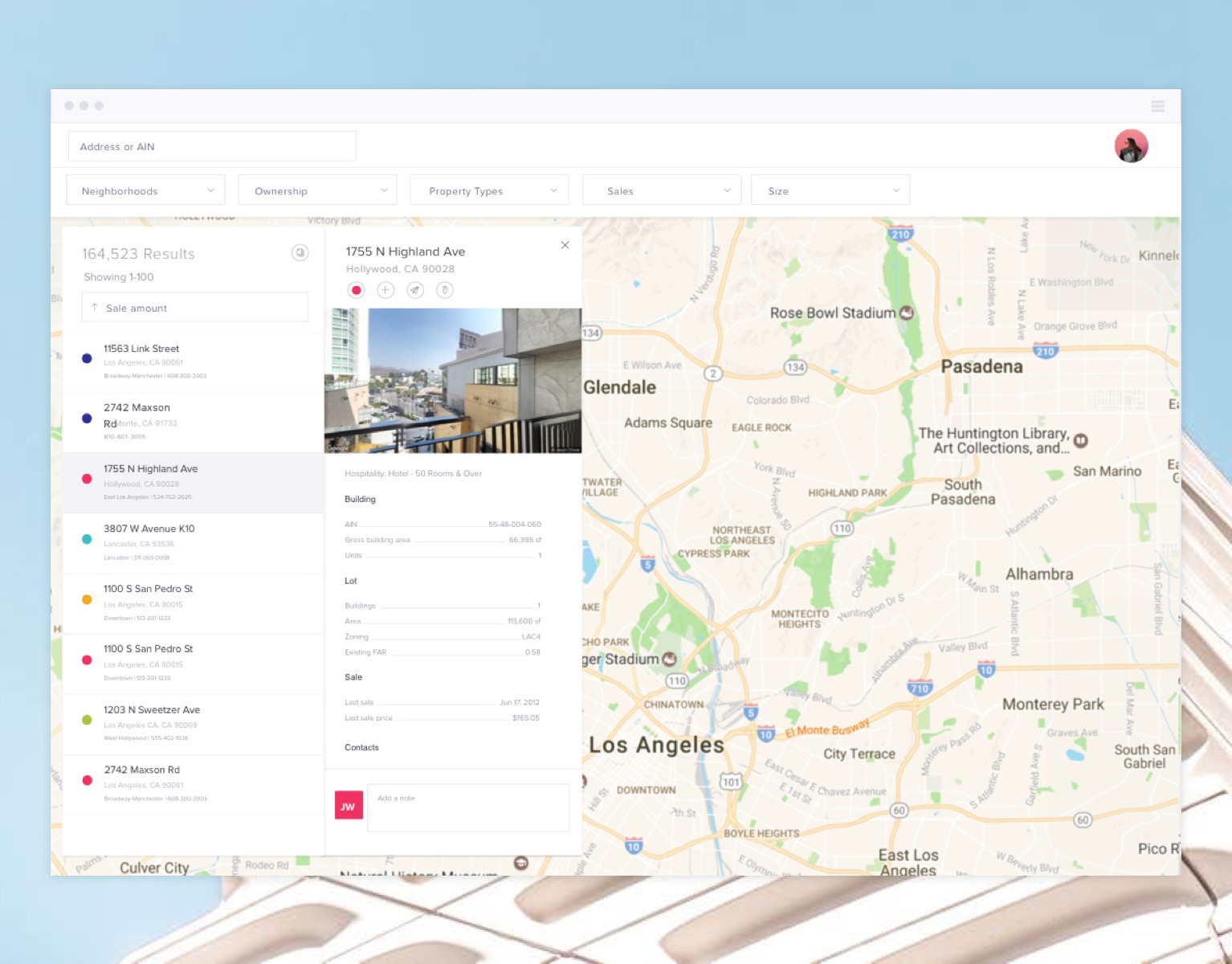Click the Contacts section heading
The image size is (1232, 964).
pyautogui.click(x=361, y=747)
